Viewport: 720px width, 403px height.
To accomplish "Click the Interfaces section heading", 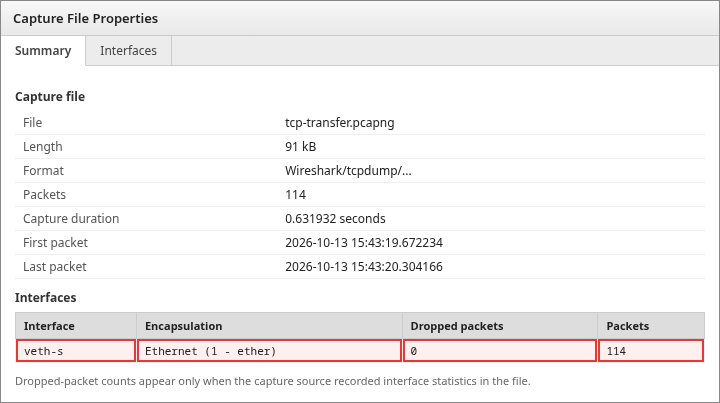I will (45, 298).
